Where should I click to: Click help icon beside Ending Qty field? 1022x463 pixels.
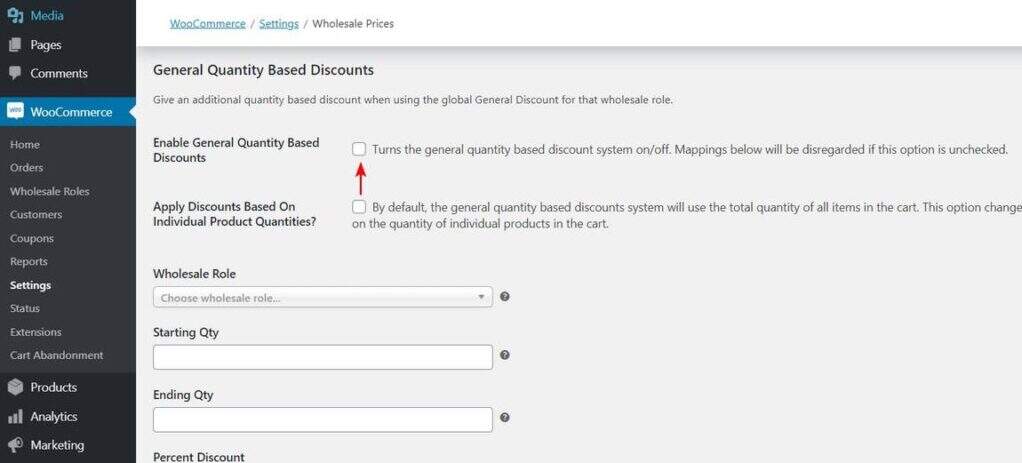tap(505, 418)
